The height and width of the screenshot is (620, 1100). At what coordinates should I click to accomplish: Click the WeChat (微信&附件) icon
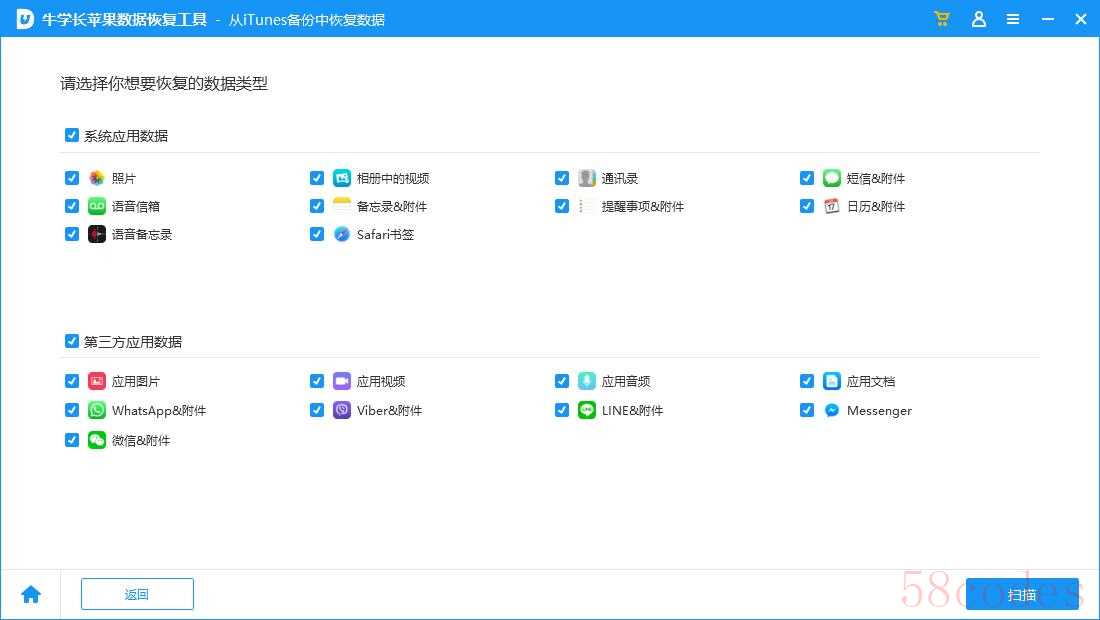(97, 440)
